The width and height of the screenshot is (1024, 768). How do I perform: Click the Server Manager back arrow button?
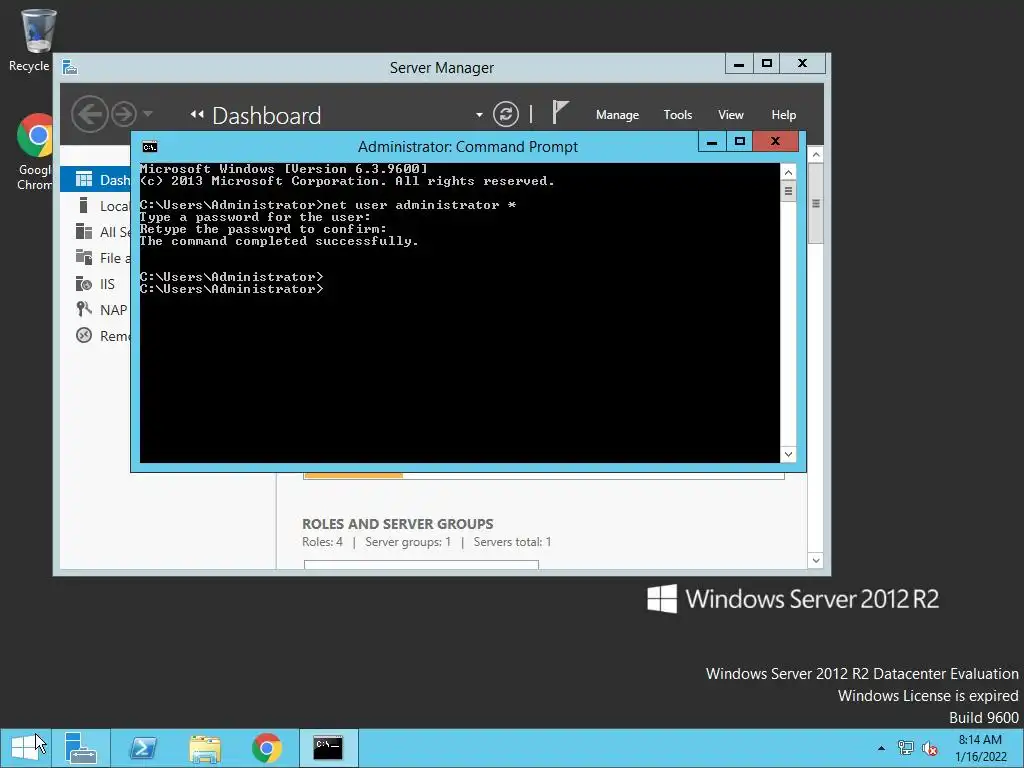pos(89,114)
